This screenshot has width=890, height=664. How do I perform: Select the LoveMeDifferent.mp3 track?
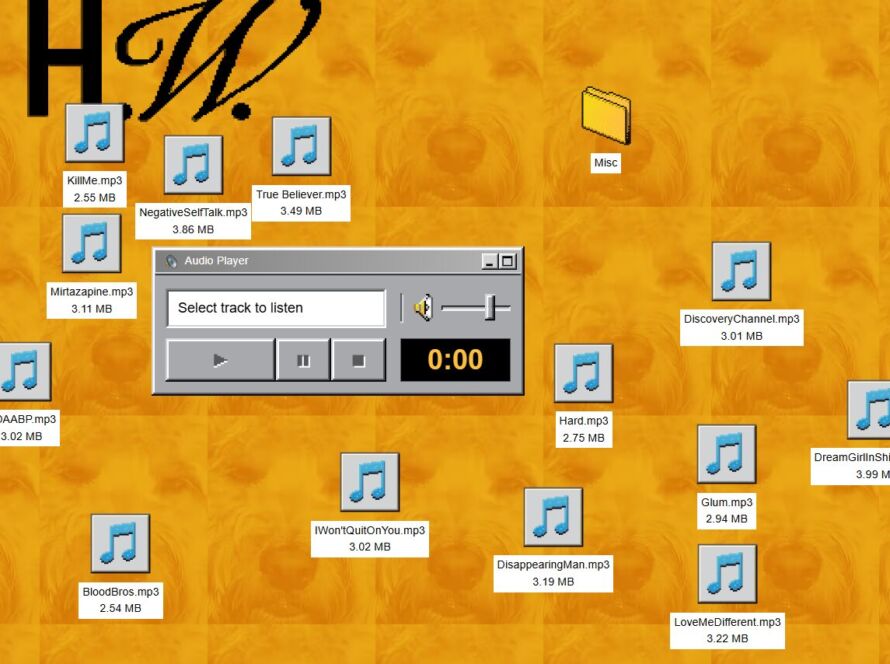pyautogui.click(x=727, y=574)
